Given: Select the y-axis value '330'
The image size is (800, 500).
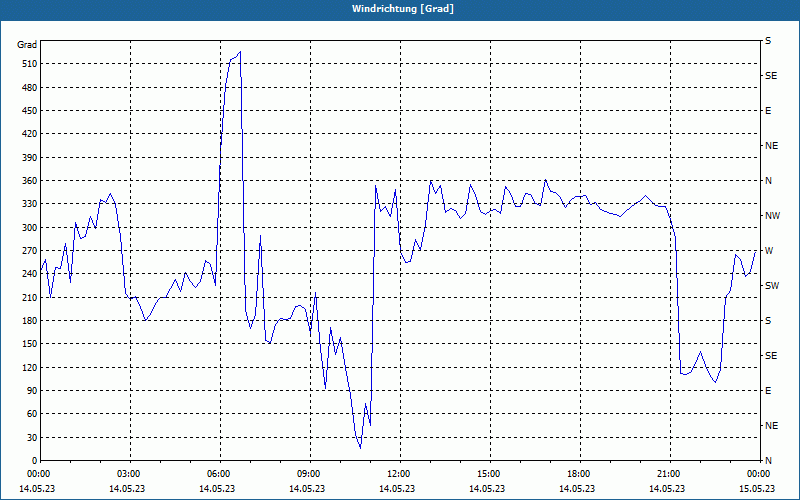Looking at the screenshot, I should coord(29,204).
